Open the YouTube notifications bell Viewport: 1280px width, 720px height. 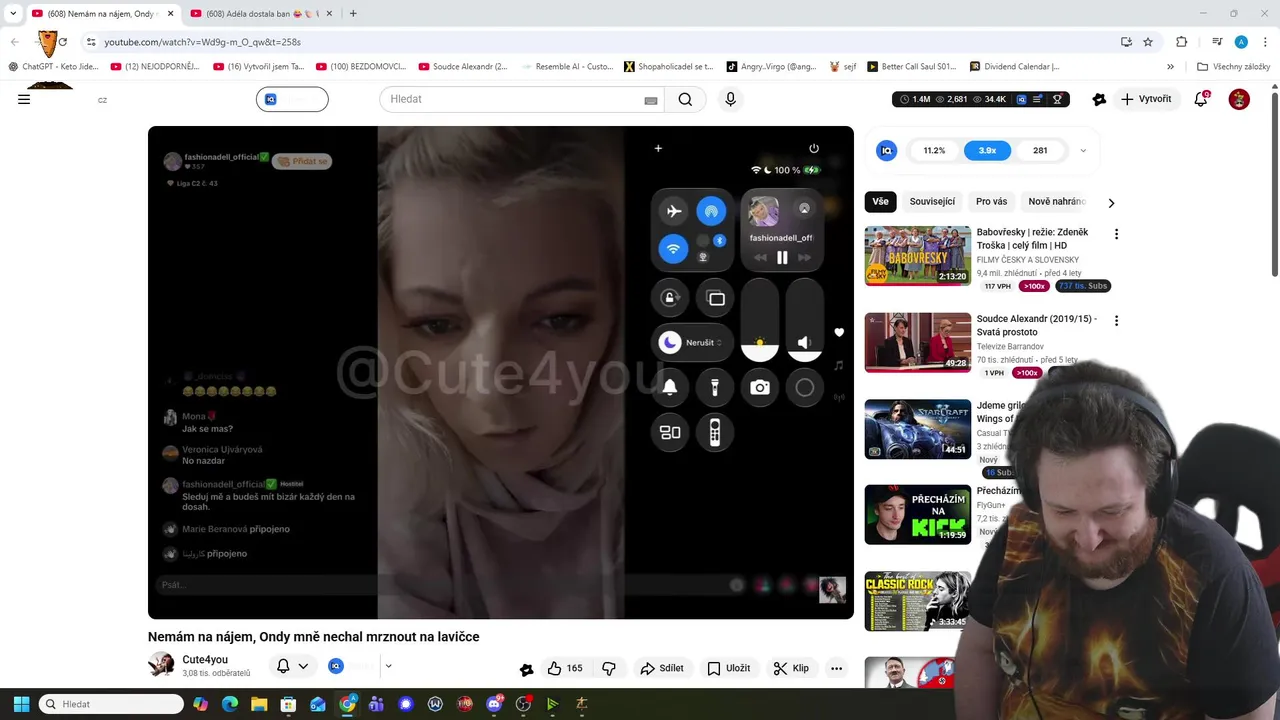click(x=1201, y=99)
